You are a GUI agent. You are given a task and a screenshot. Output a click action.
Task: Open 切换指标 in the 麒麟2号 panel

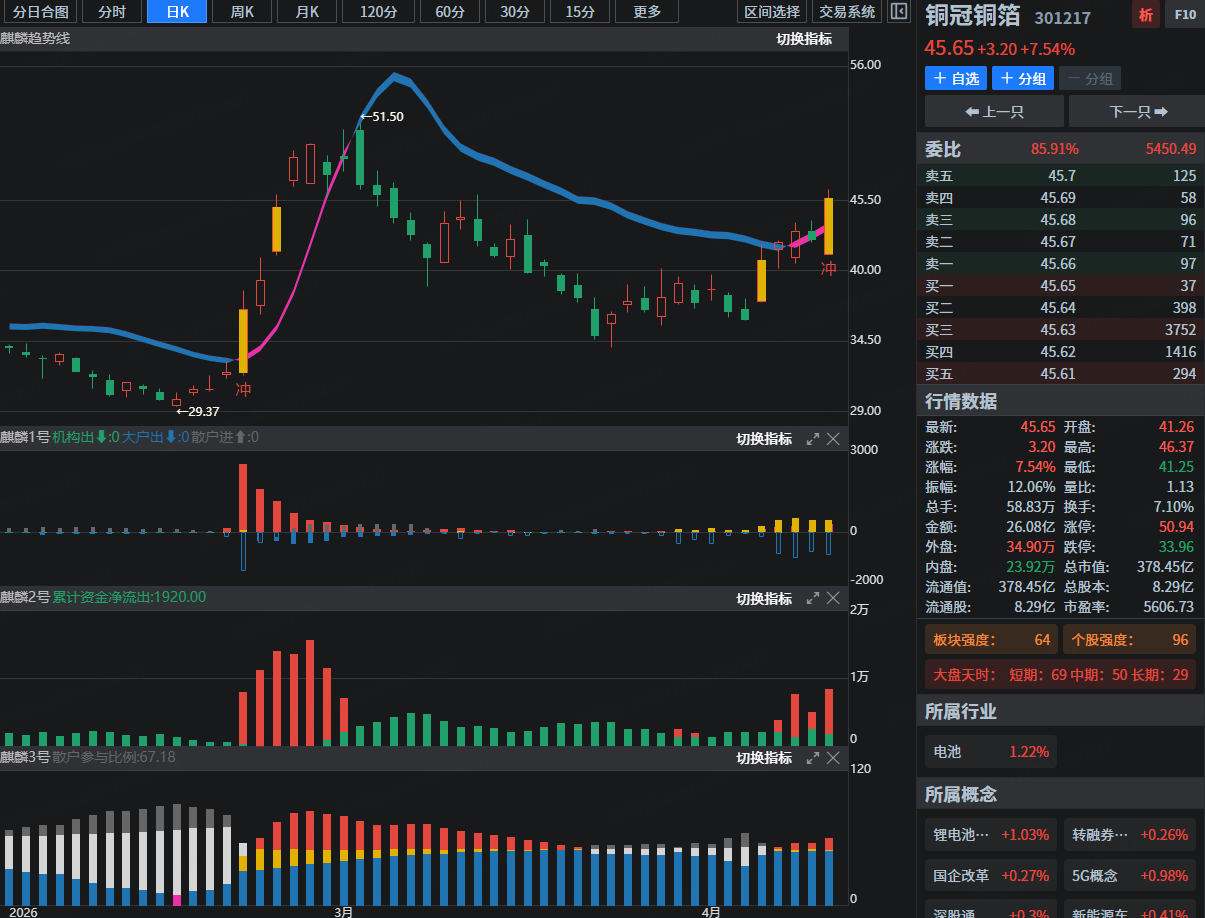point(764,598)
